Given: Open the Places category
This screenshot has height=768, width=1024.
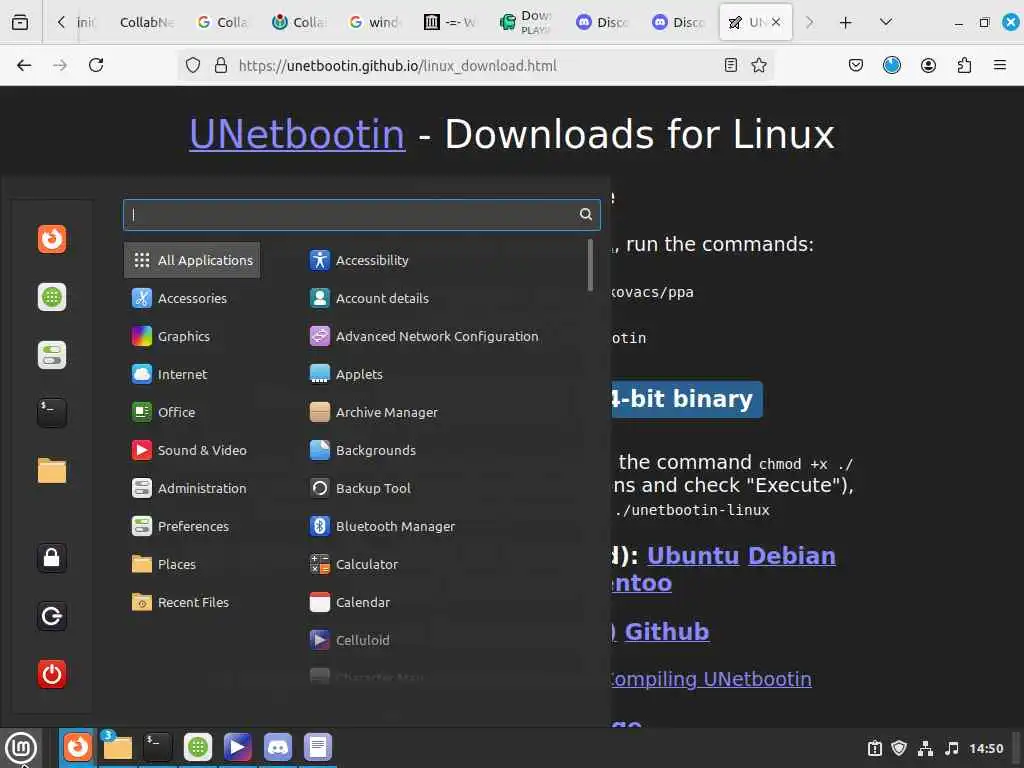Looking at the screenshot, I should click(192, 564).
